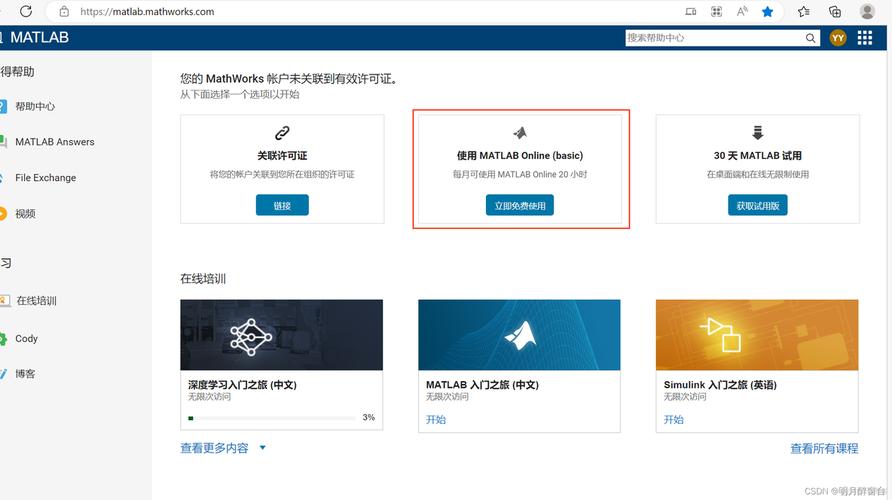The height and width of the screenshot is (500, 892).
Task: Click the chain link icon above 关联许可证
Action: point(282,133)
